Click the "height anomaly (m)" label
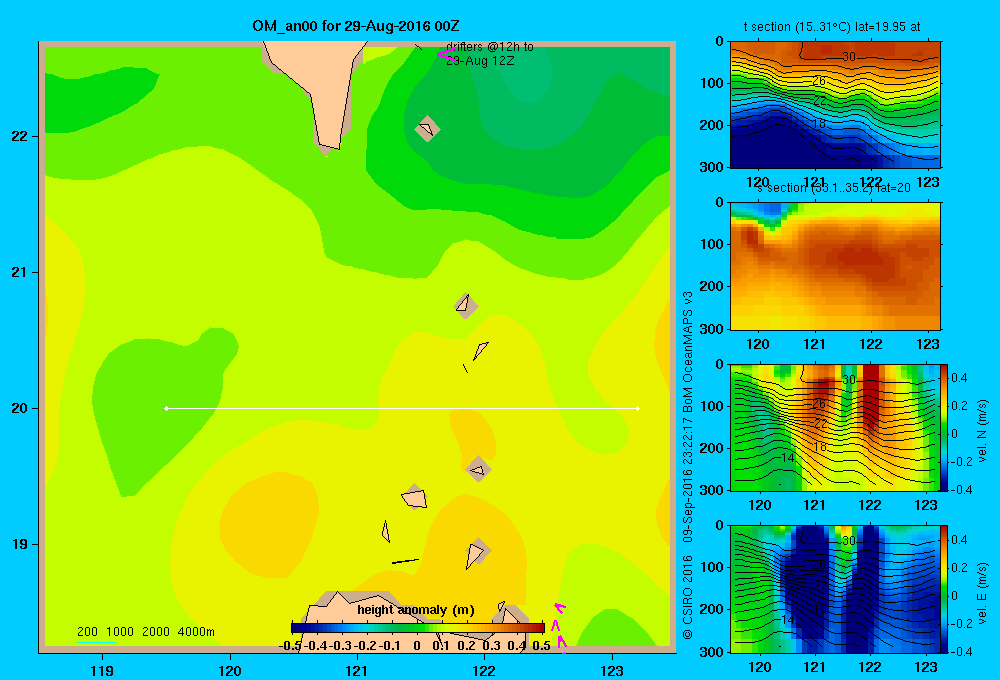1000x680 pixels. pyautogui.click(x=416, y=610)
